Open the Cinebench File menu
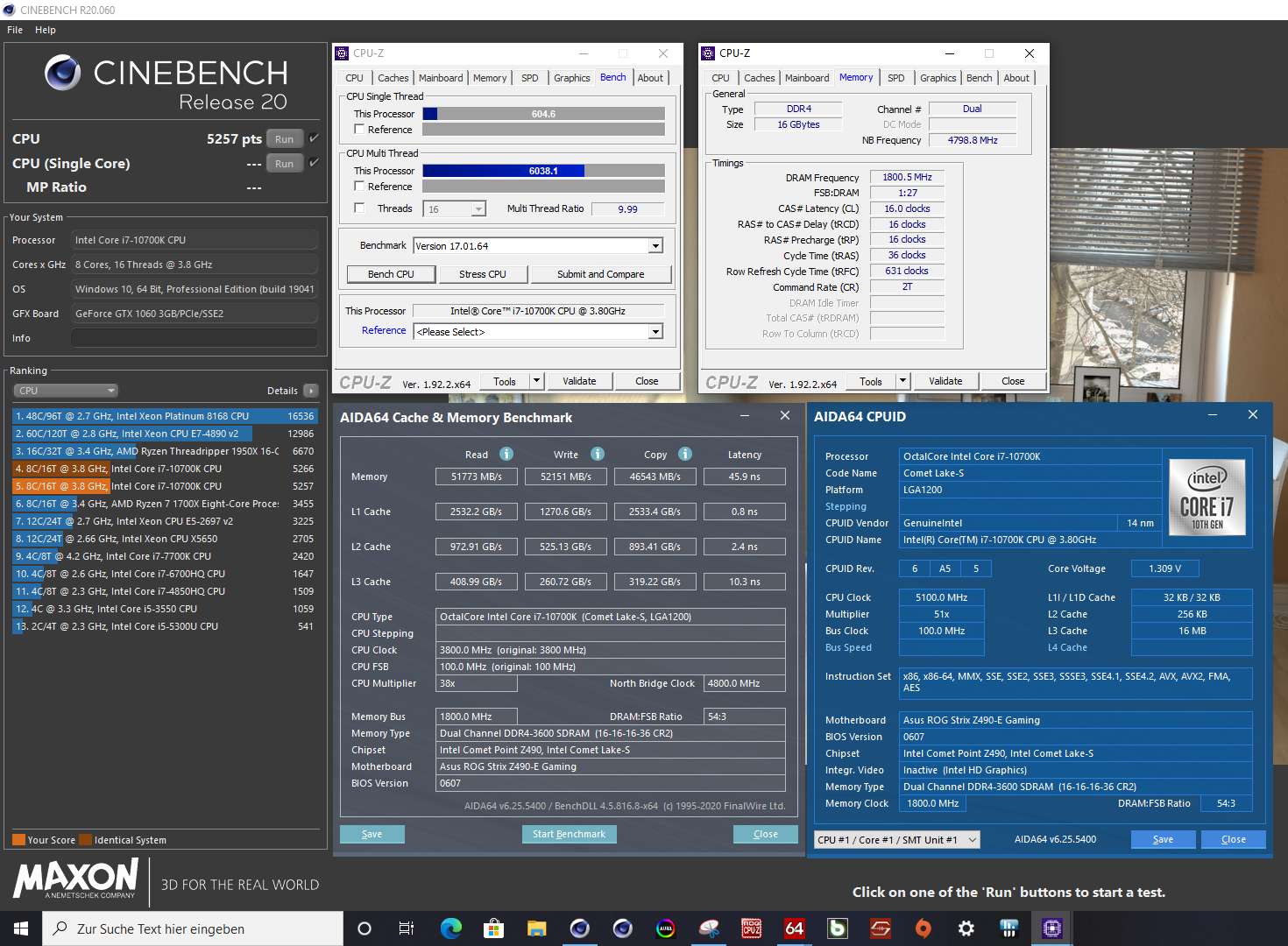Image resolution: width=1288 pixels, height=946 pixels. 15,30
